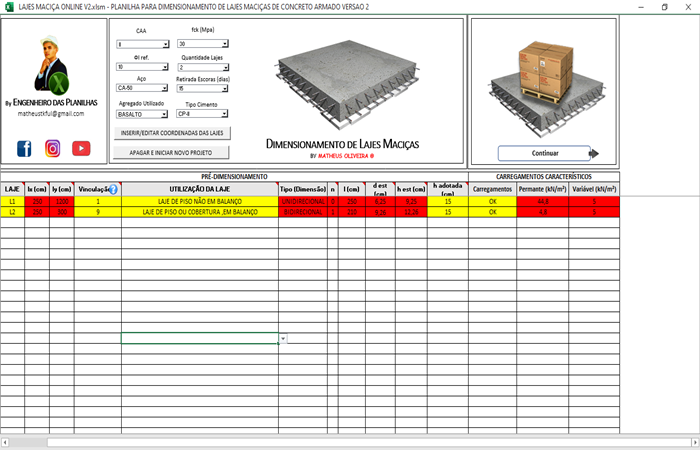700x450 pixels.
Task: Open the Facebook icon link
Action: (24, 148)
